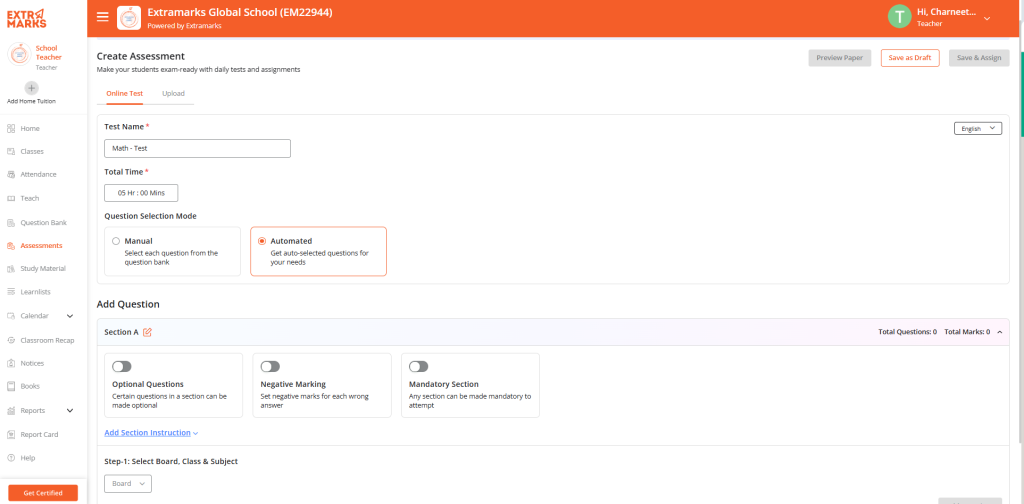Viewport: 1024px width, 504px height.
Task: Expand the Reports submenu chevron
Action: tap(70, 411)
